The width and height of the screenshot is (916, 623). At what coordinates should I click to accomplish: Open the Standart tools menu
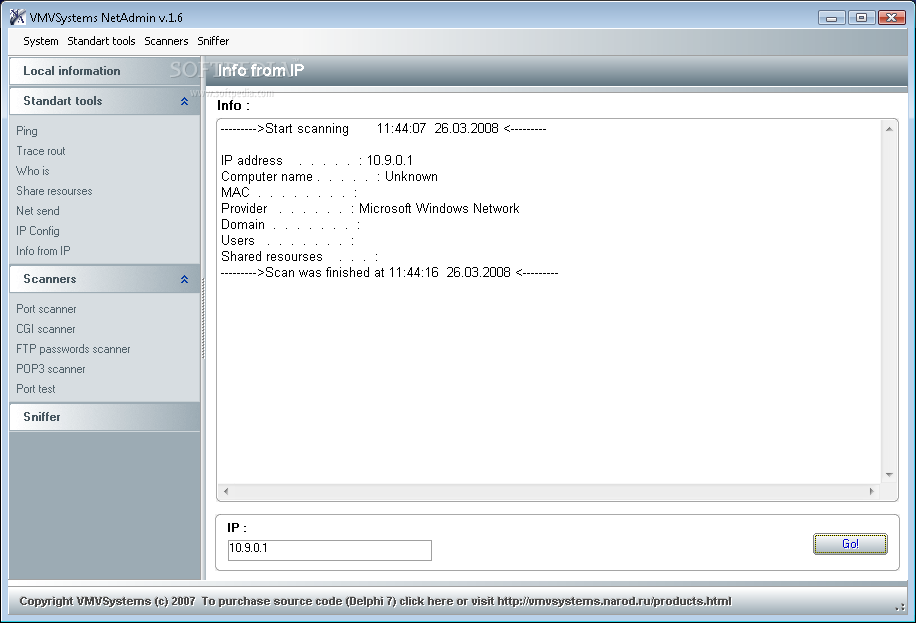101,41
